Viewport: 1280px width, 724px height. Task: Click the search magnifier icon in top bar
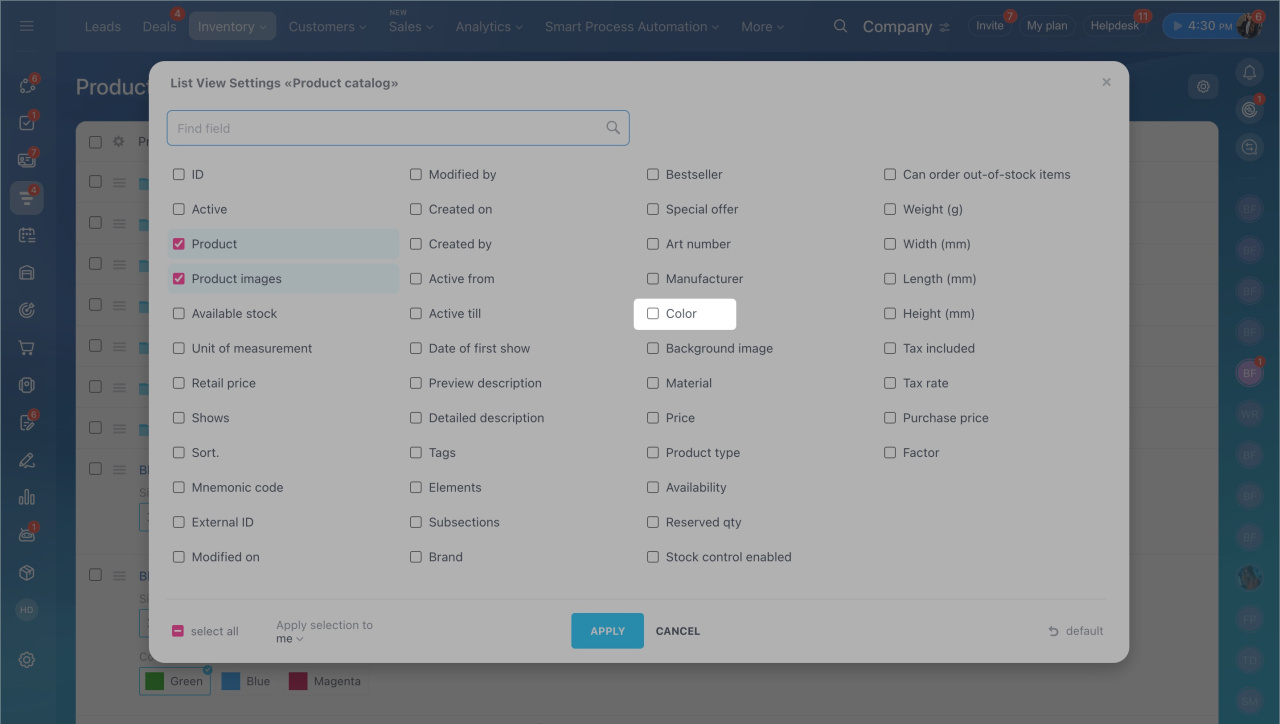[x=840, y=26]
